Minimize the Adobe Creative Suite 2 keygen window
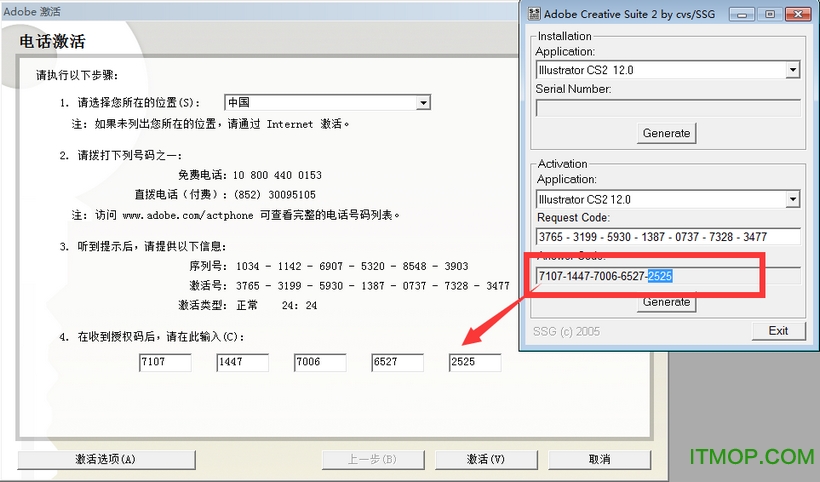 click(742, 14)
